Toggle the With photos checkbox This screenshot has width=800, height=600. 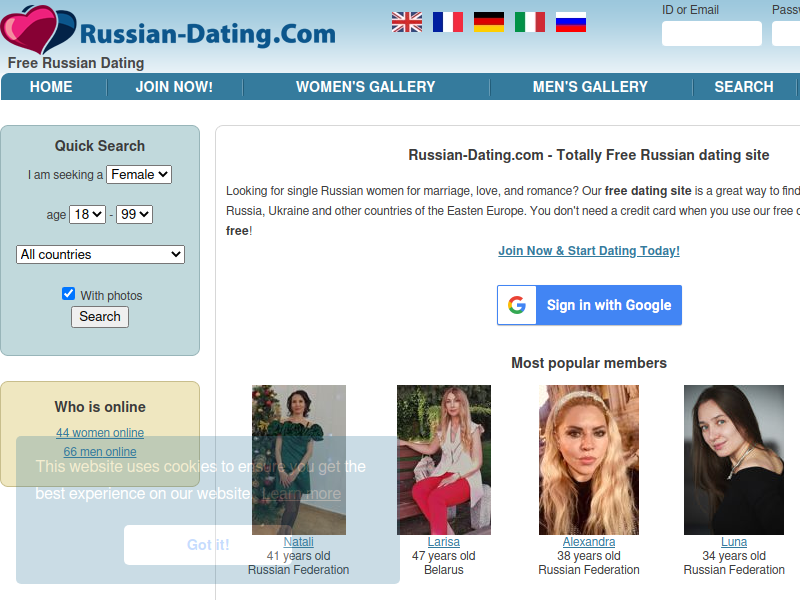68,293
